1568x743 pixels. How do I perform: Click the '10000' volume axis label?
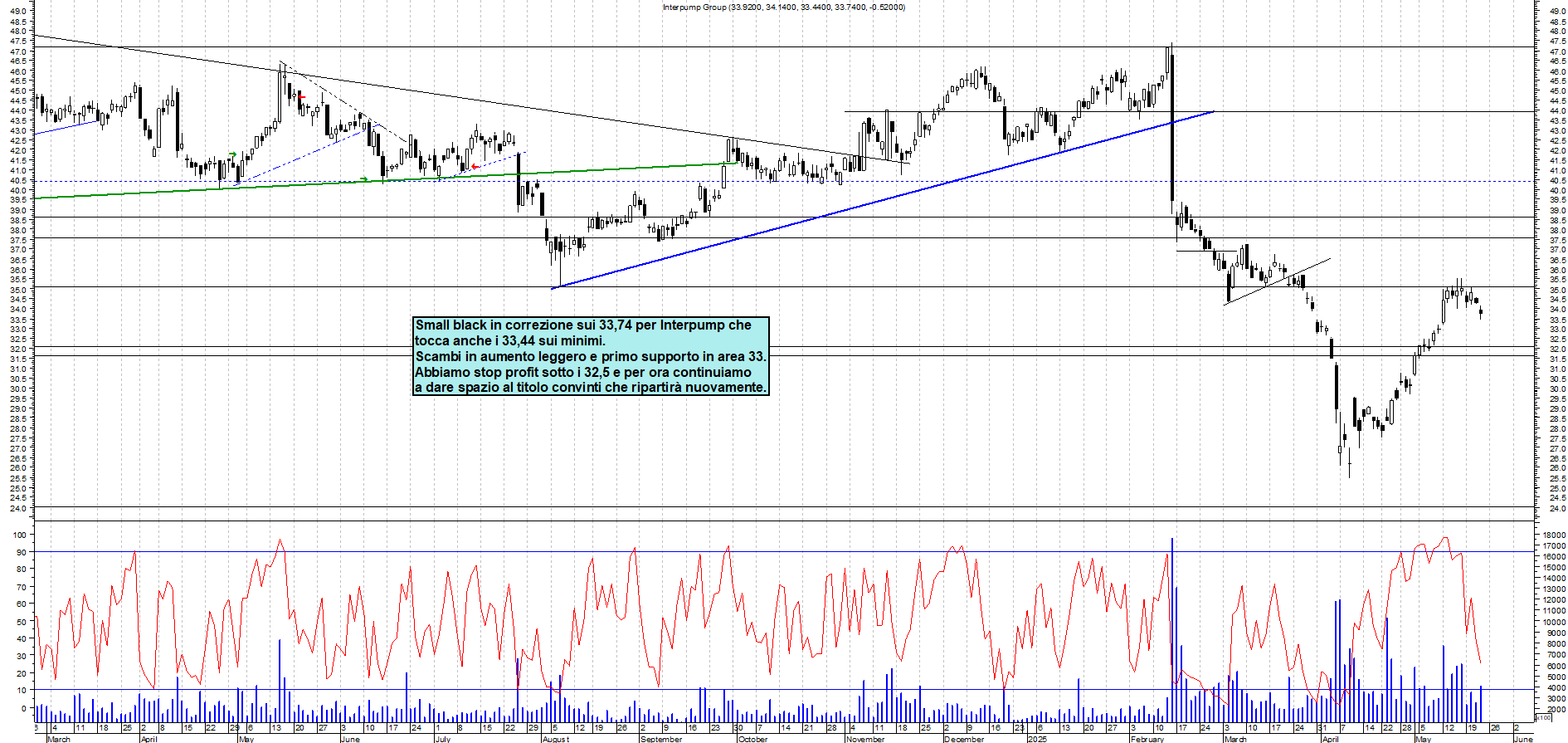coord(1554,623)
